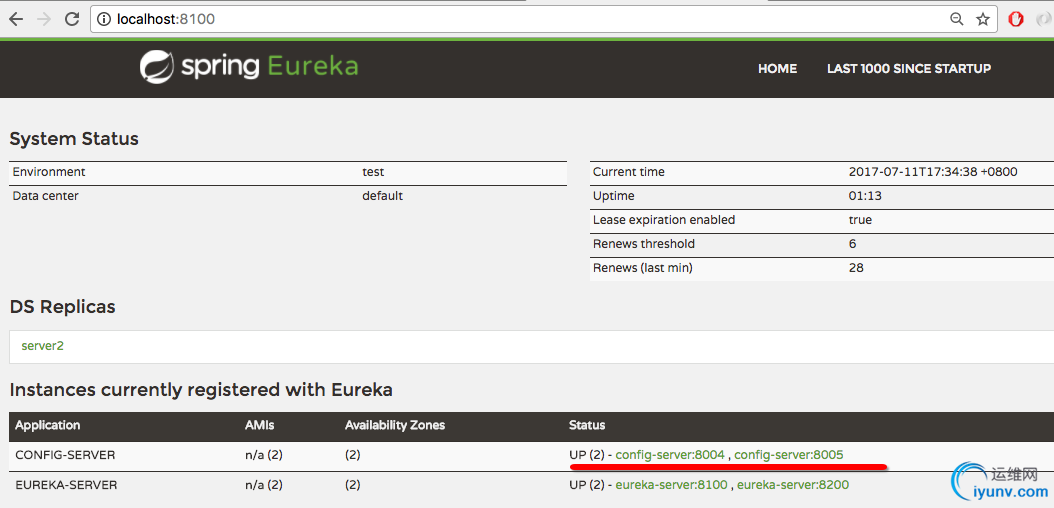Viewport: 1054px width, 508px height.
Task: Select the lease expiration value true
Action: (x=860, y=220)
